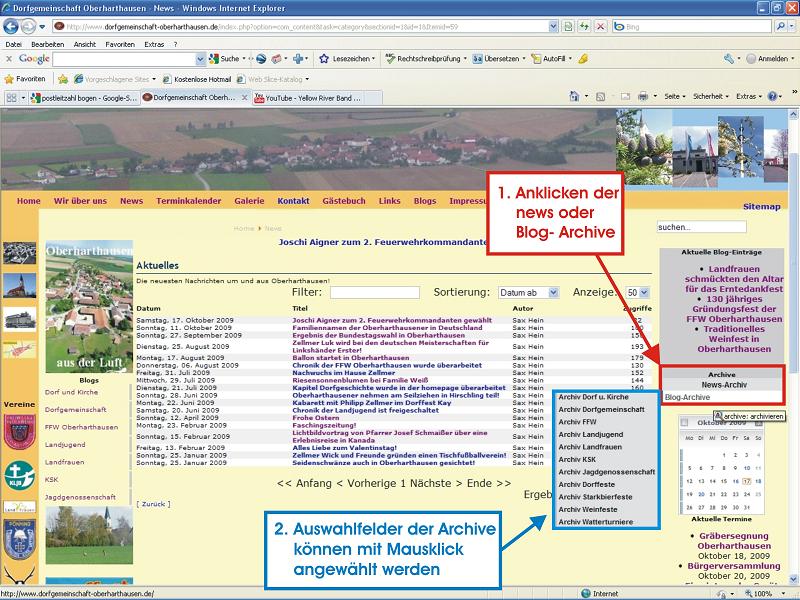Click the AutoFill button in Google toolbar
The width and height of the screenshot is (800, 600).
pos(551,59)
